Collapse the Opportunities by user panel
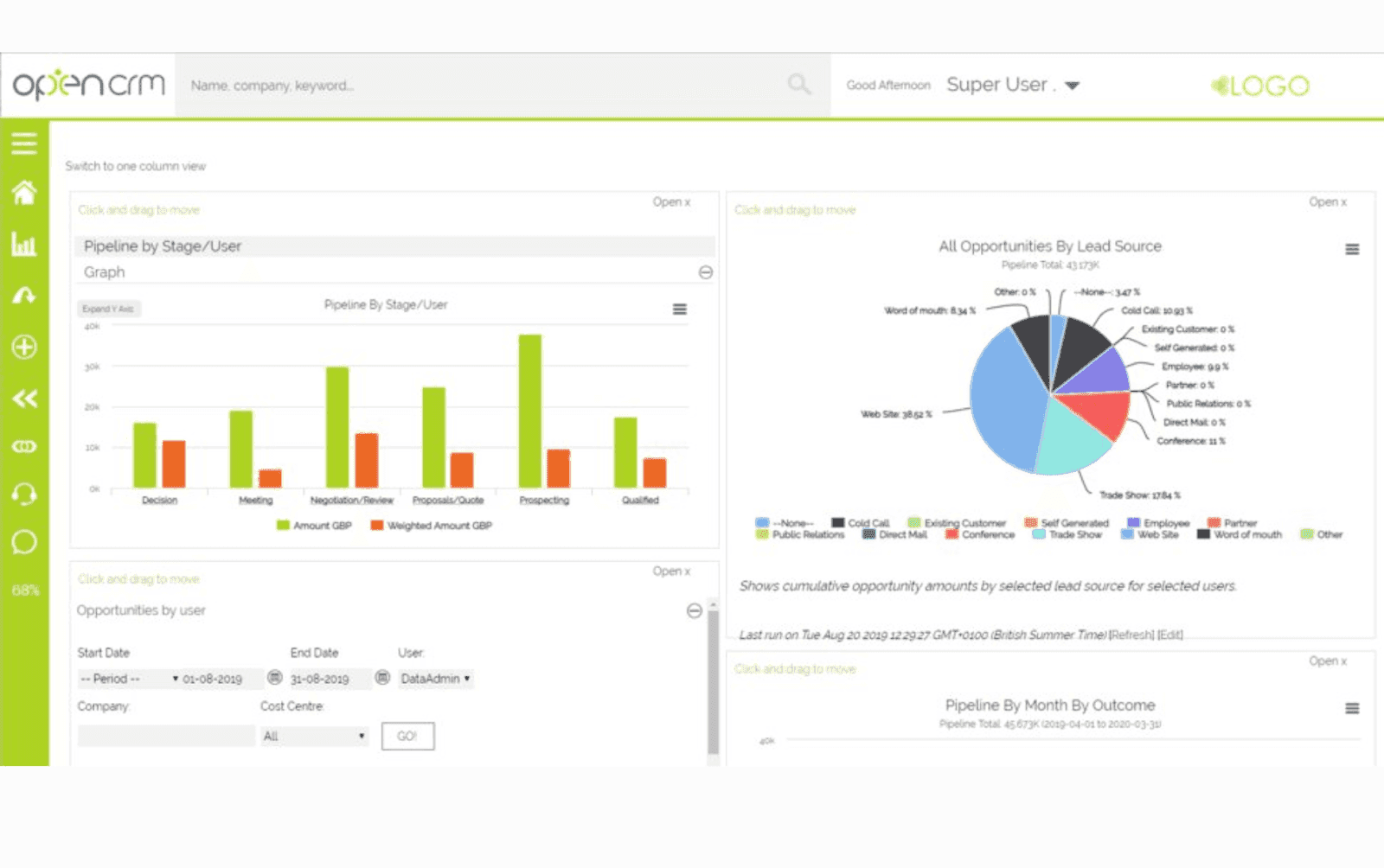Image resolution: width=1384 pixels, height=868 pixels. click(x=695, y=612)
